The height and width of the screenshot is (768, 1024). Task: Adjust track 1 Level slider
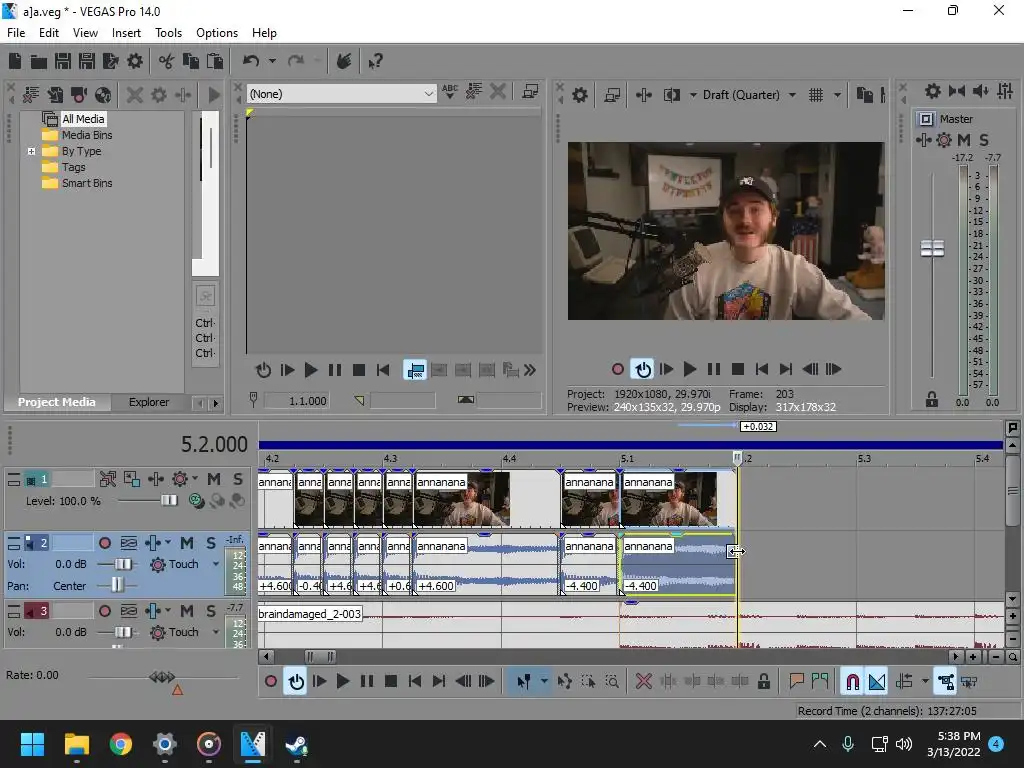click(x=168, y=501)
